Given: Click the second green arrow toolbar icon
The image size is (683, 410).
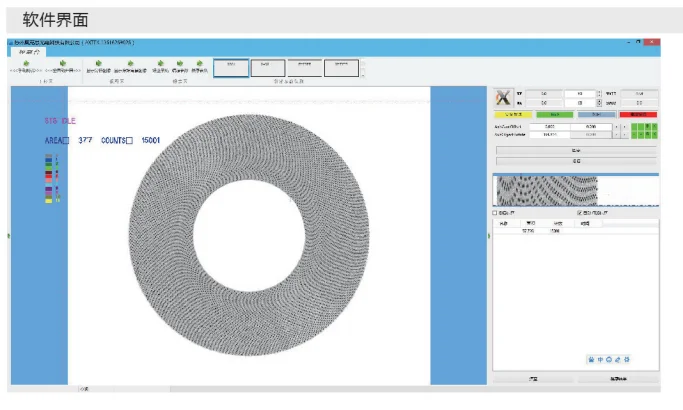Looking at the screenshot, I should click(x=62, y=63).
